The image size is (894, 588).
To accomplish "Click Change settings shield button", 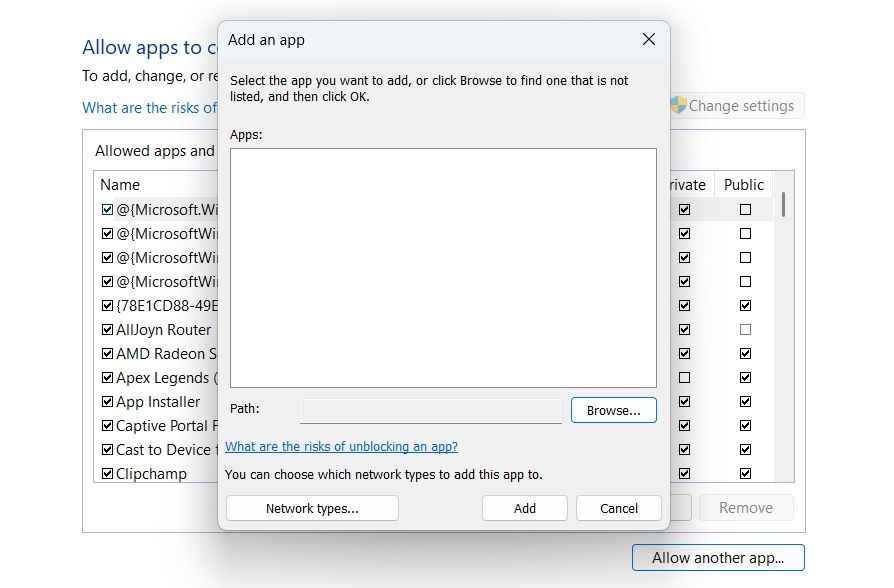I will point(736,106).
